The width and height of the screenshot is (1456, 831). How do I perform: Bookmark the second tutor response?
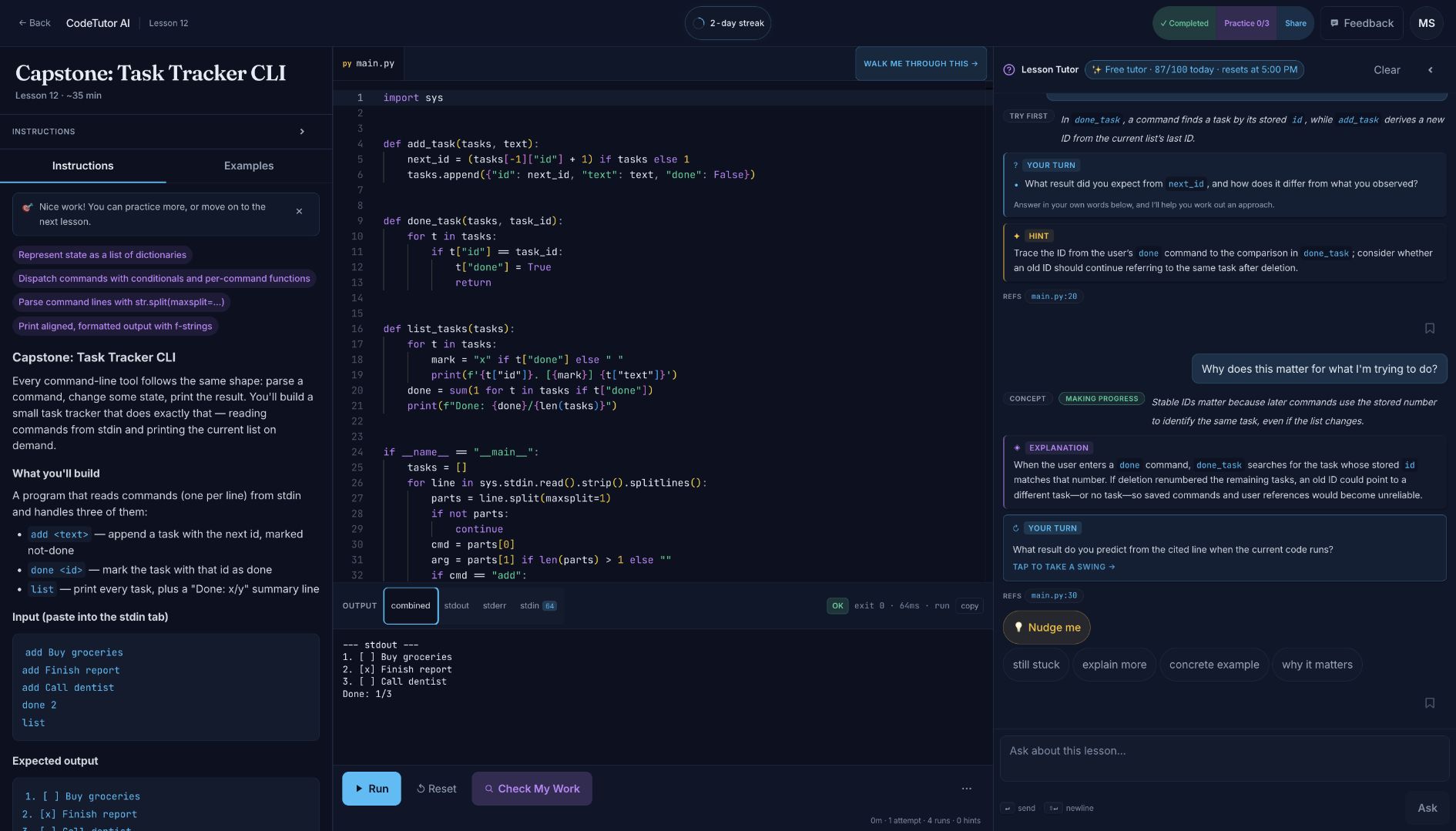(x=1430, y=703)
